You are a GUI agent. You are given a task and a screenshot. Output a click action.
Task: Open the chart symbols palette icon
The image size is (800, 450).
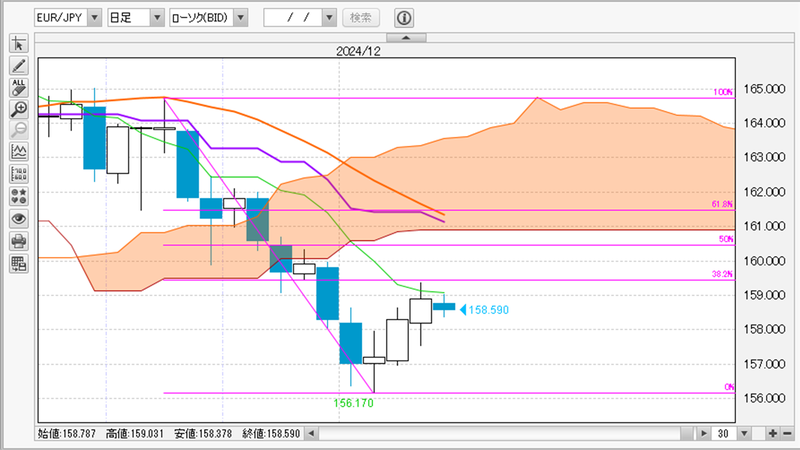click(19, 196)
